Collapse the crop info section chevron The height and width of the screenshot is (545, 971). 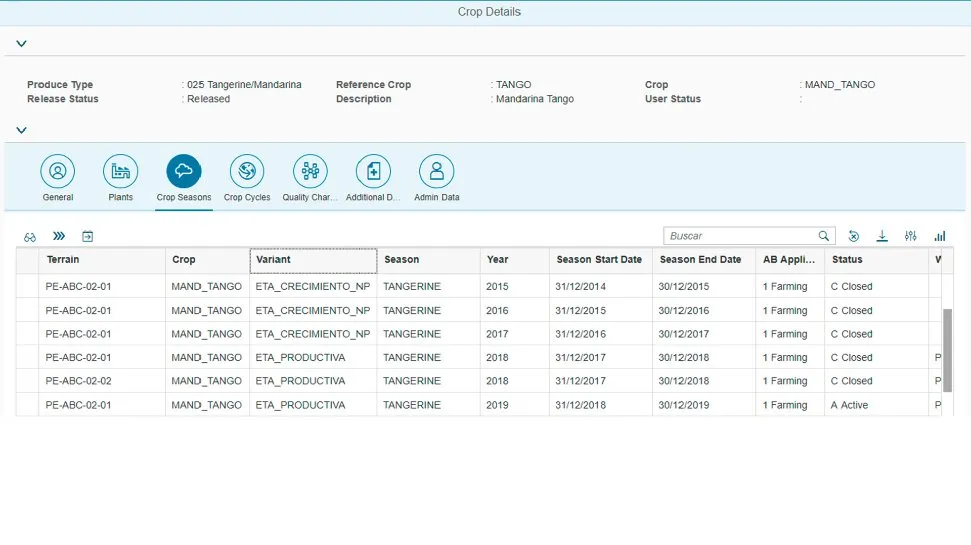21,130
